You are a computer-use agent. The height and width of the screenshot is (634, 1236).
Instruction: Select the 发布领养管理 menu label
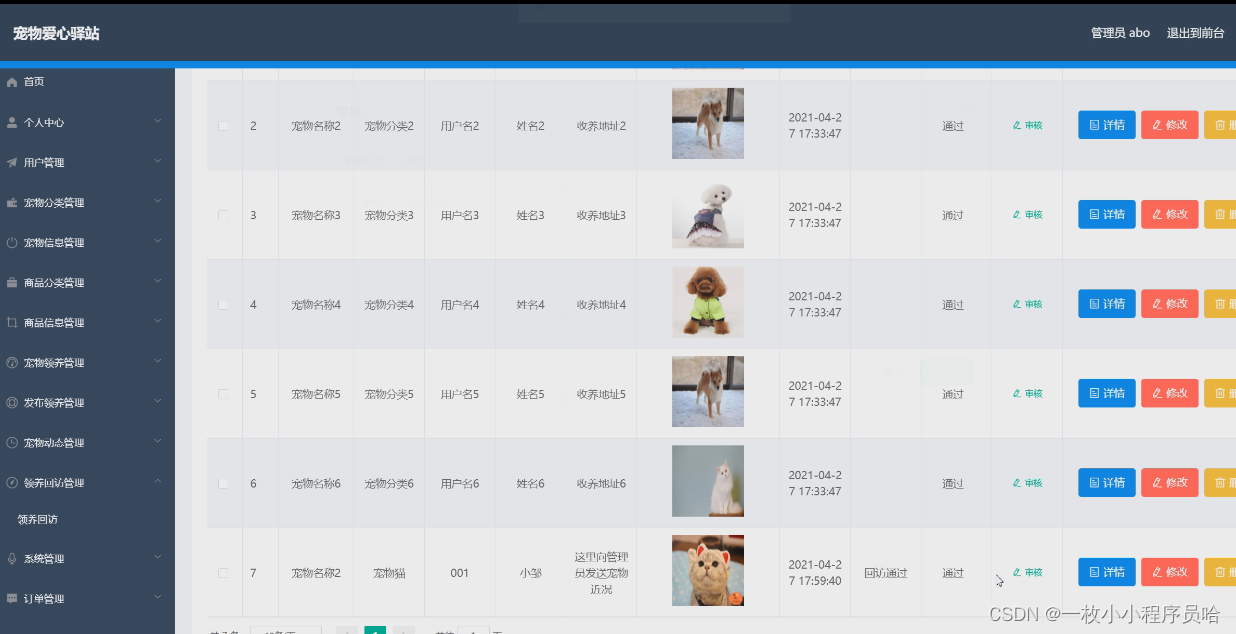pyautogui.click(x=54, y=403)
